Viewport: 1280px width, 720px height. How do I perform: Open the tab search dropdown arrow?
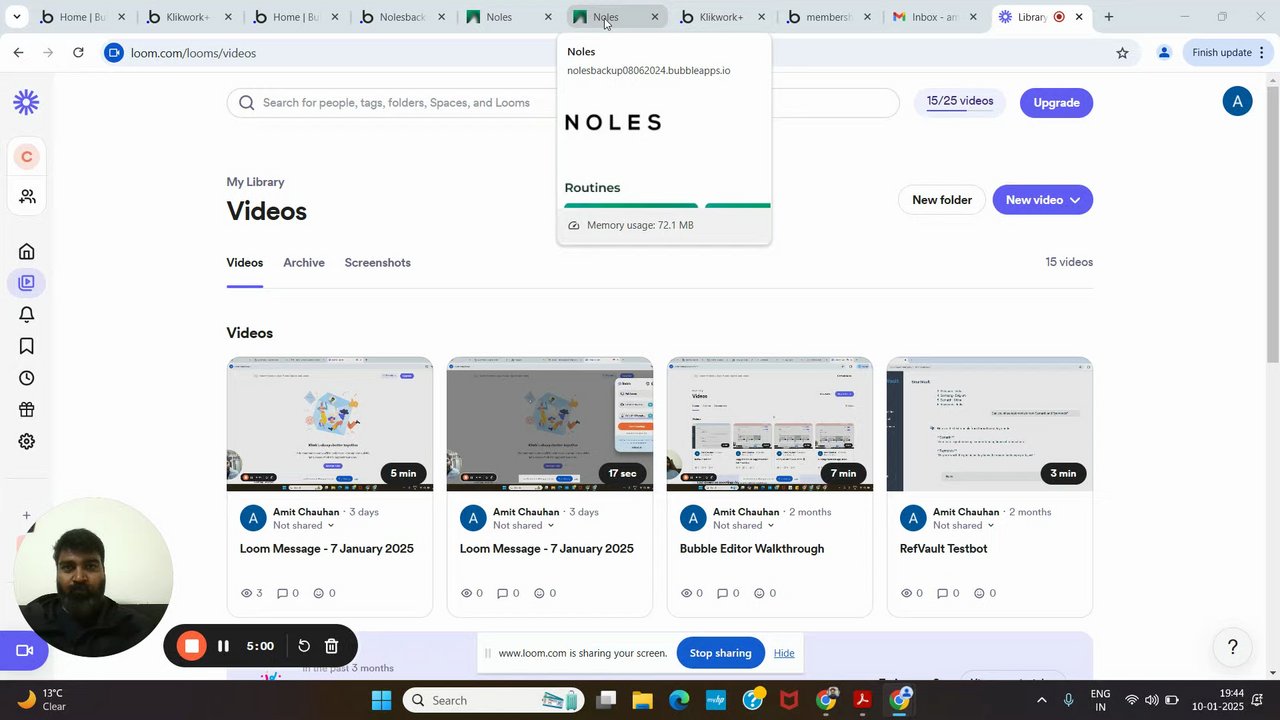point(16,17)
